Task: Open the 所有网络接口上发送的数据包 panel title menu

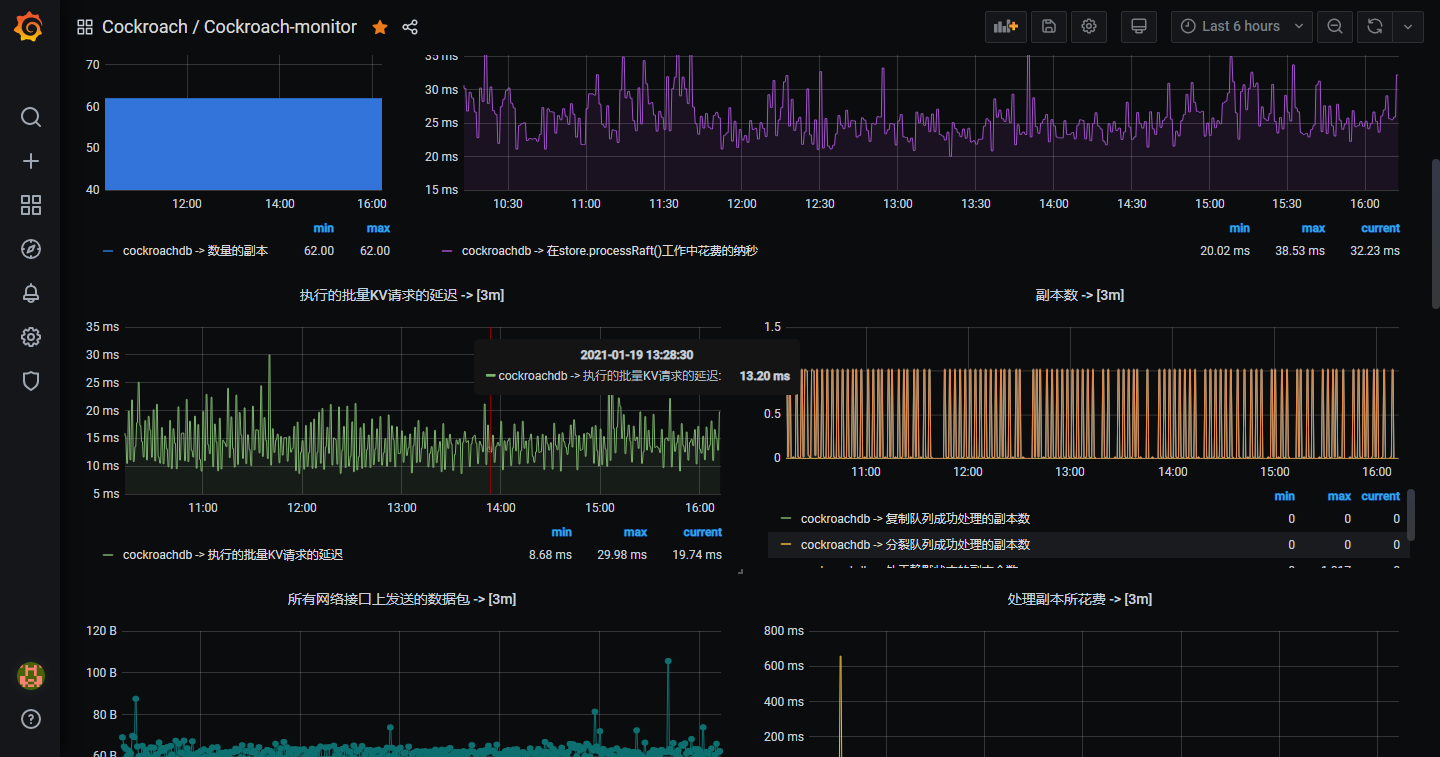Action: (x=402, y=599)
